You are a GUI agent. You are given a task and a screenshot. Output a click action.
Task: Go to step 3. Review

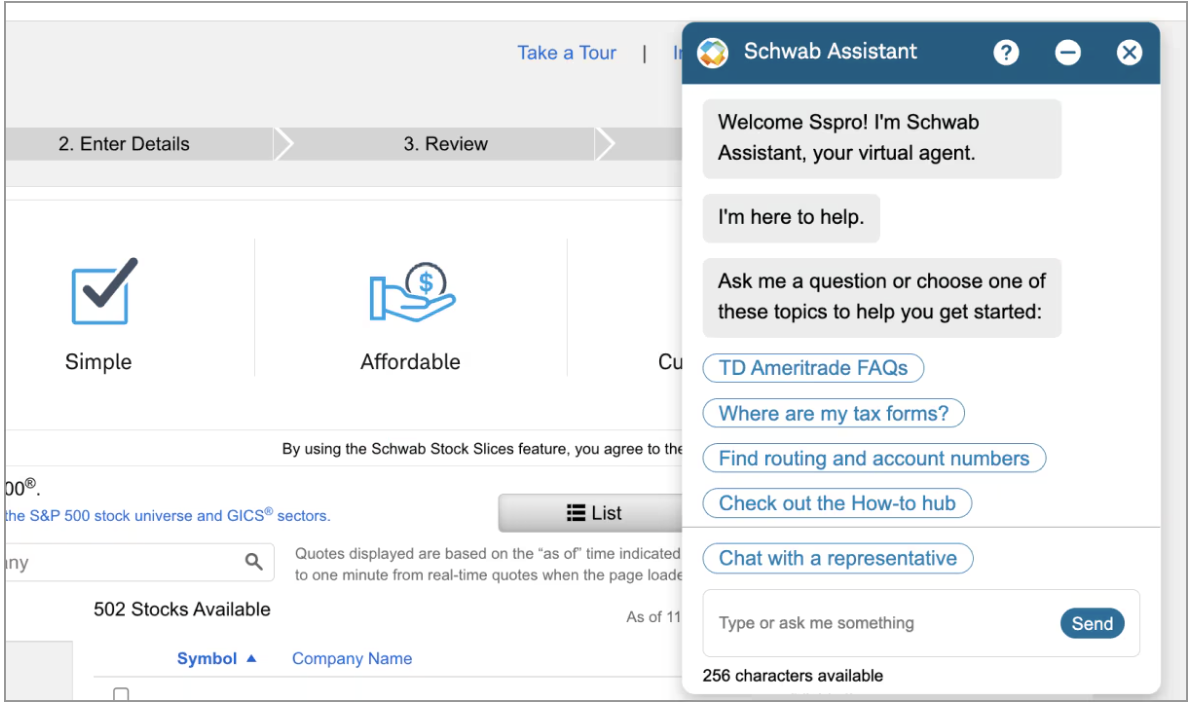446,144
